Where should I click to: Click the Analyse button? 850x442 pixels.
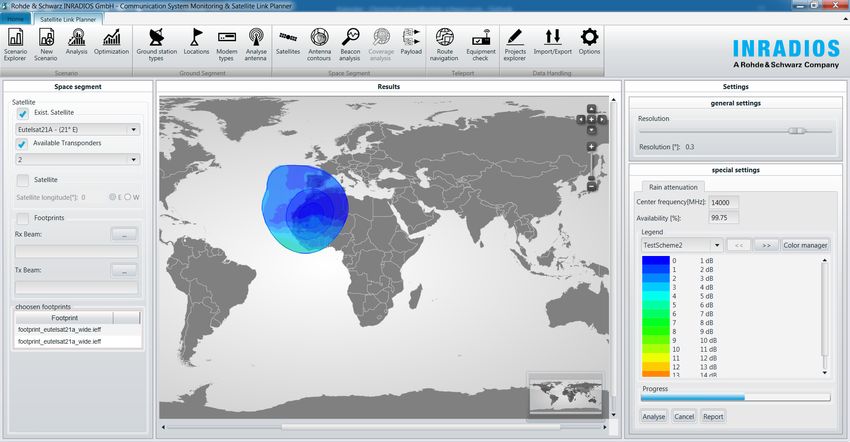[x=654, y=417]
